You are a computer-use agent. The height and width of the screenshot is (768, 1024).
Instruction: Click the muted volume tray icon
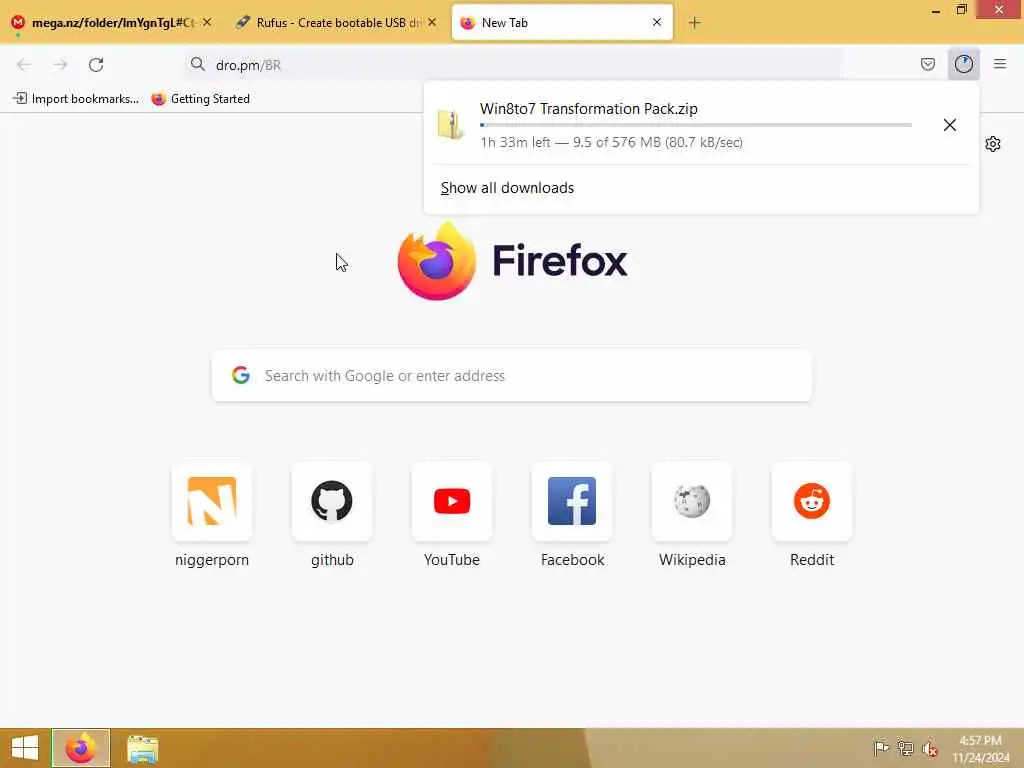[930, 749]
